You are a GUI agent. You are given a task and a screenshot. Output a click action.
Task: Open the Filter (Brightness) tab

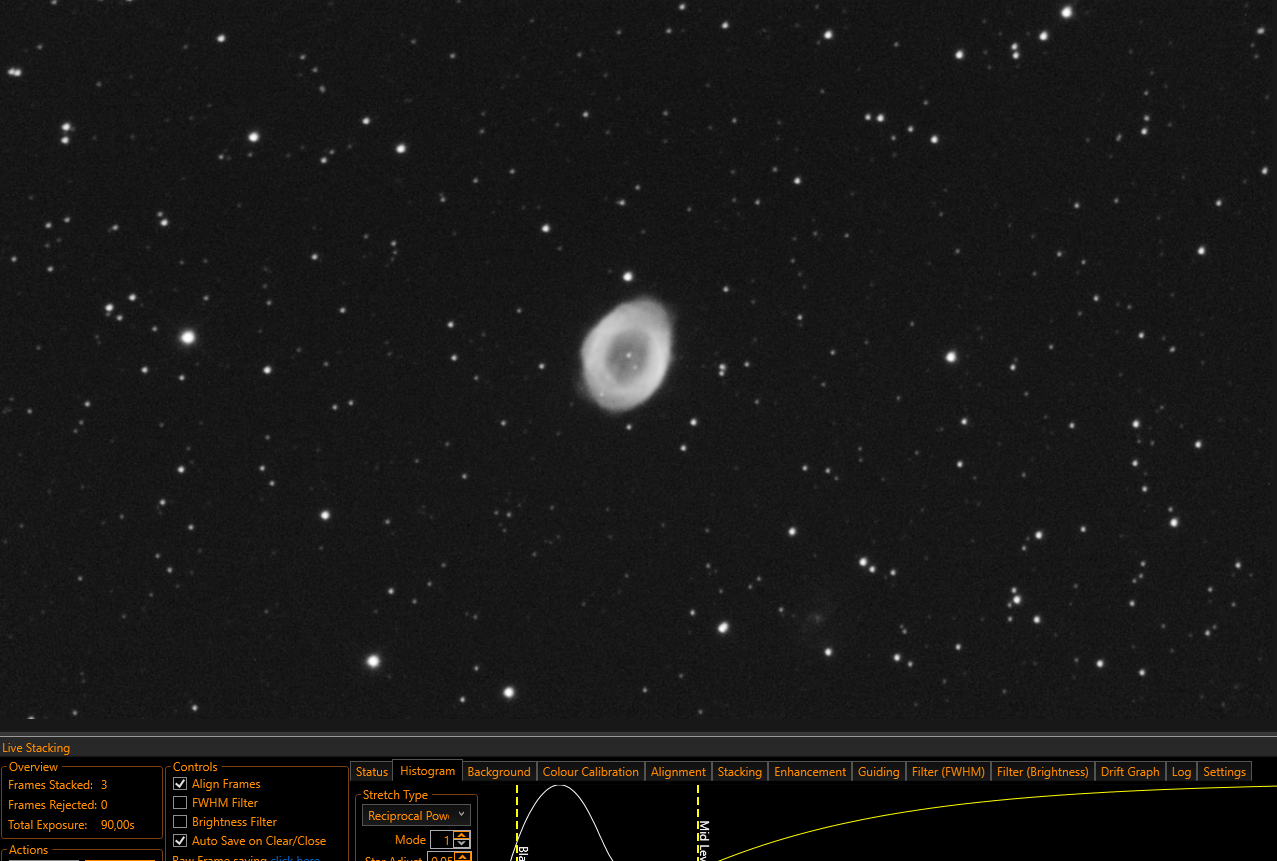(1042, 772)
